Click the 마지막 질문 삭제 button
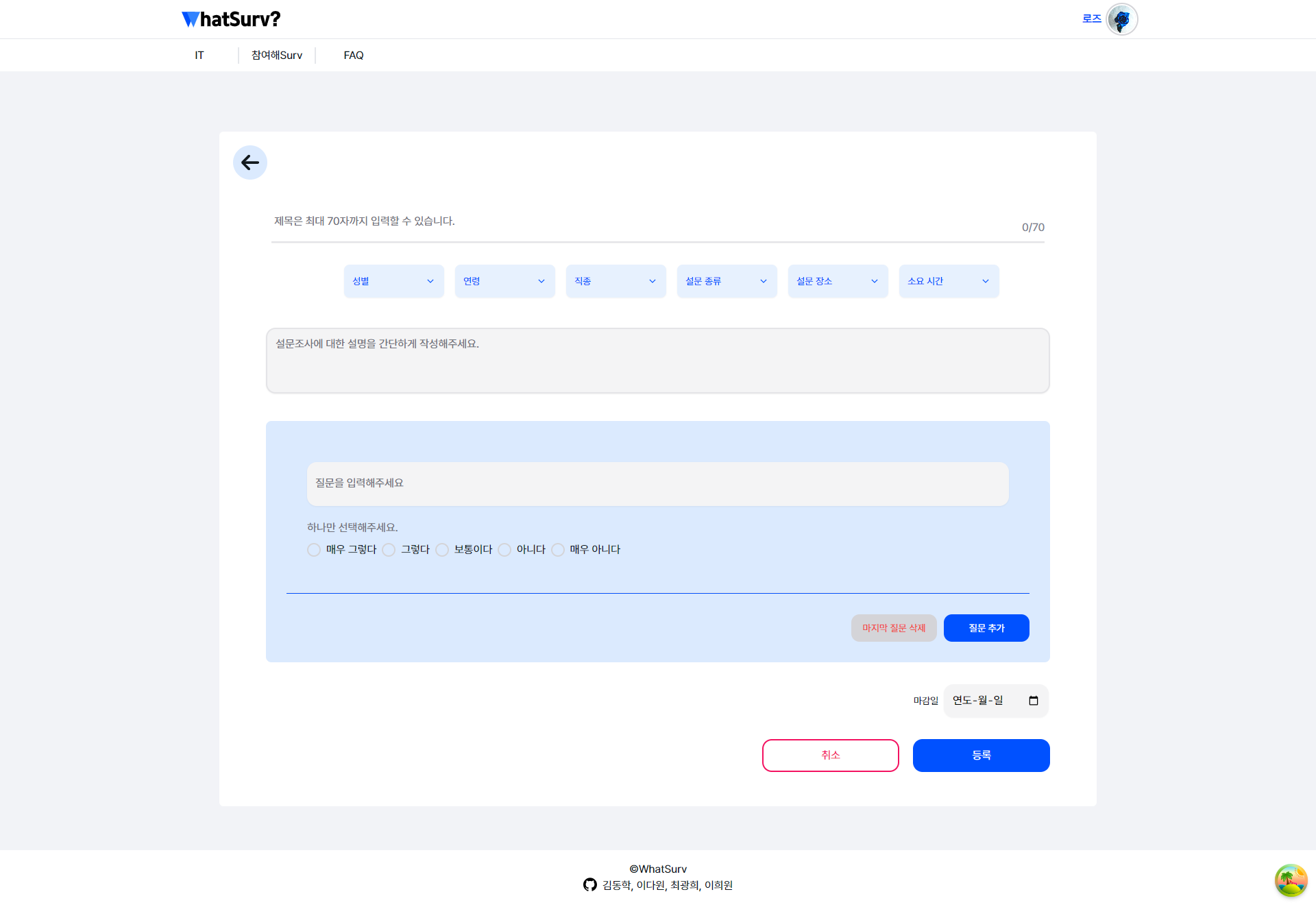Viewport: 1316px width, 905px height. click(893, 628)
